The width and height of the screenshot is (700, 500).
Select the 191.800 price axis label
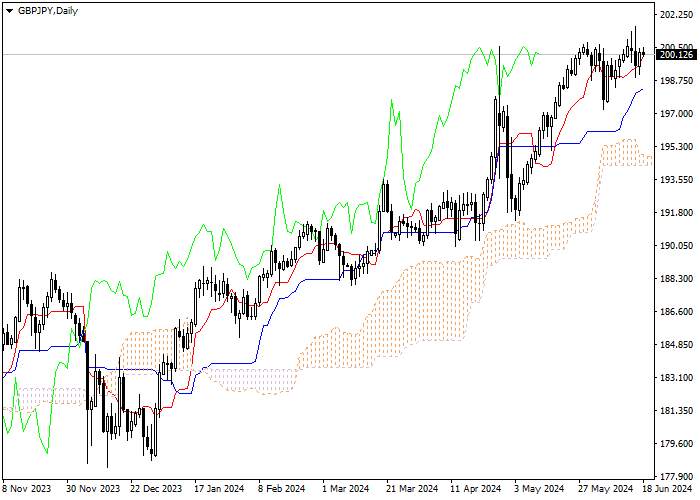(x=676, y=213)
